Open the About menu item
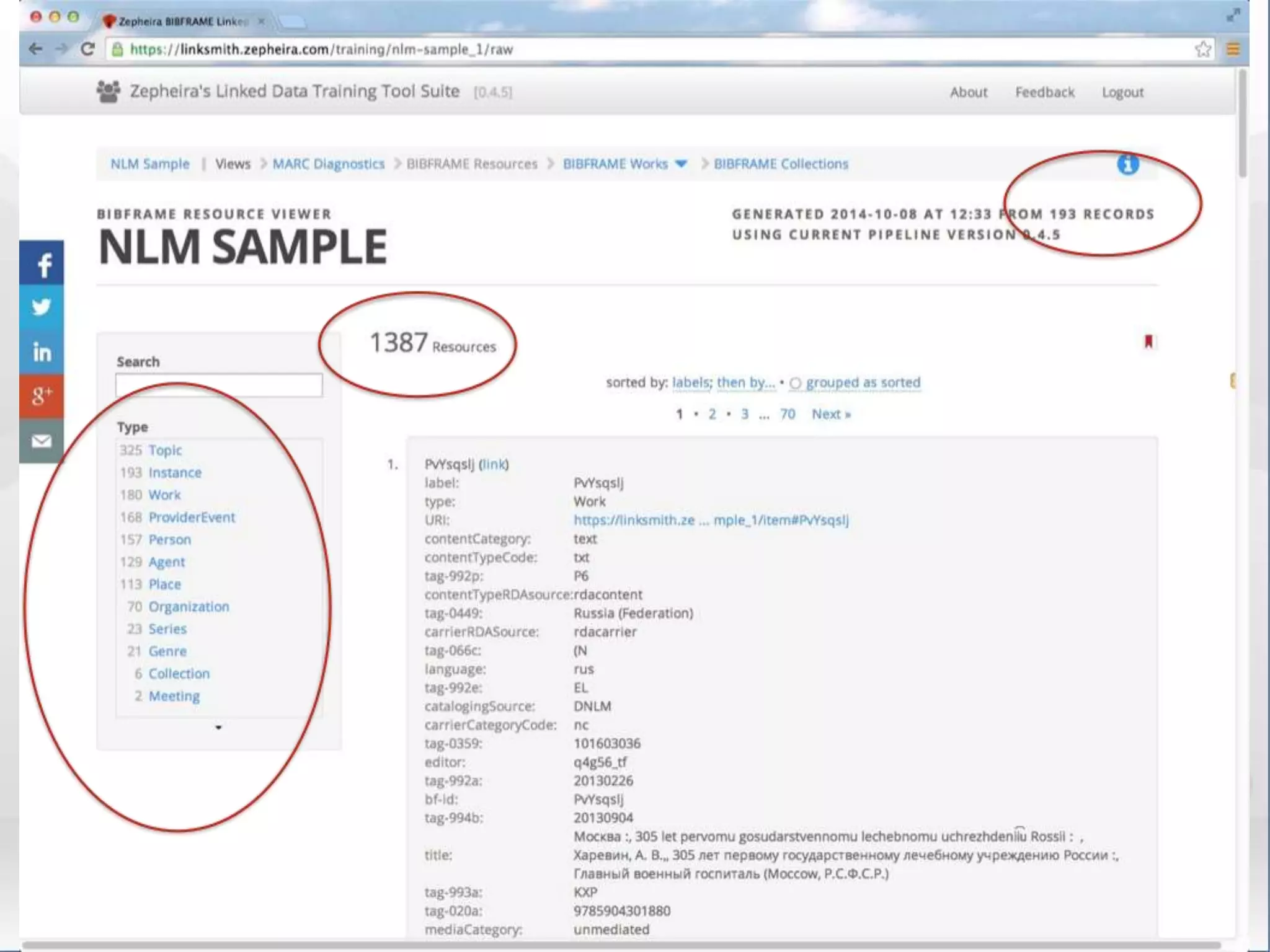The height and width of the screenshot is (952, 1270). coord(968,92)
